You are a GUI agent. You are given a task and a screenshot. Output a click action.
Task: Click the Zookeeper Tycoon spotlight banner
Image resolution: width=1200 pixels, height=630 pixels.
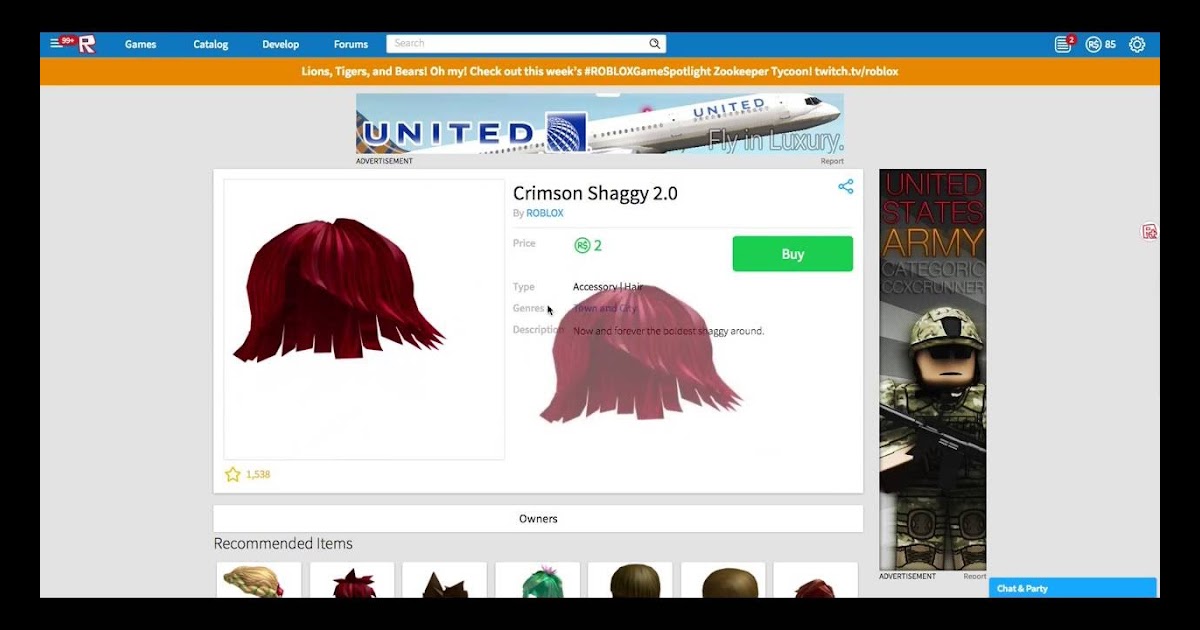(x=600, y=71)
